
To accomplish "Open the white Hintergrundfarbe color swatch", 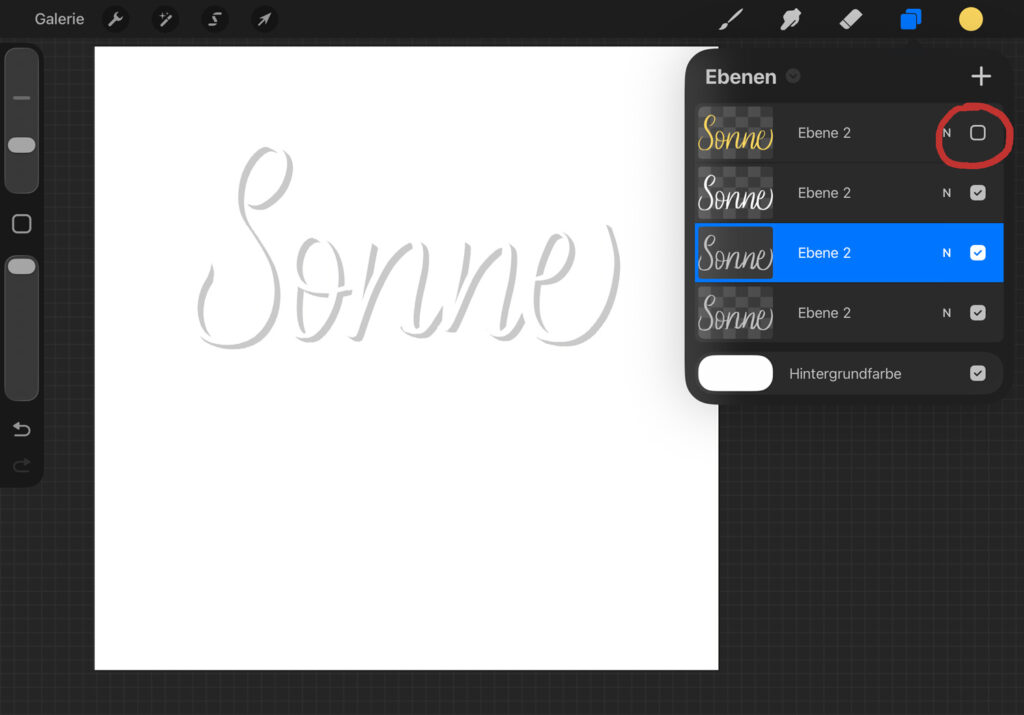I will [735, 373].
